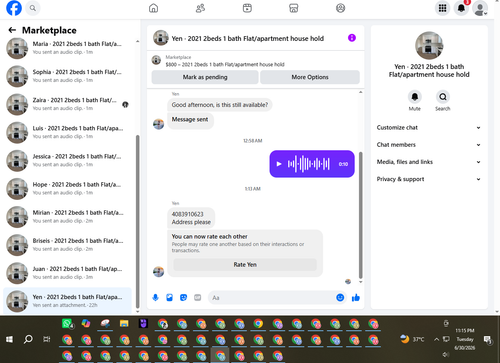Open Windows taskbar search
The width and height of the screenshot is (500, 363).
[28, 339]
